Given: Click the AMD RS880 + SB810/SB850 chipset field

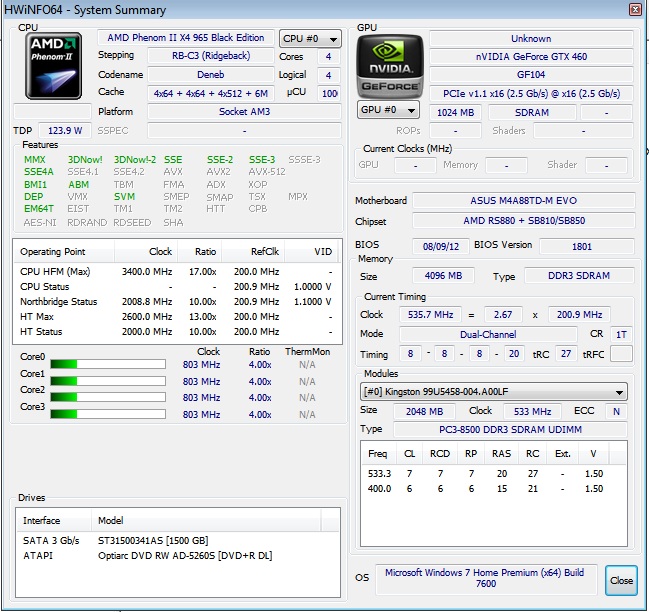Looking at the screenshot, I should click(524, 221).
